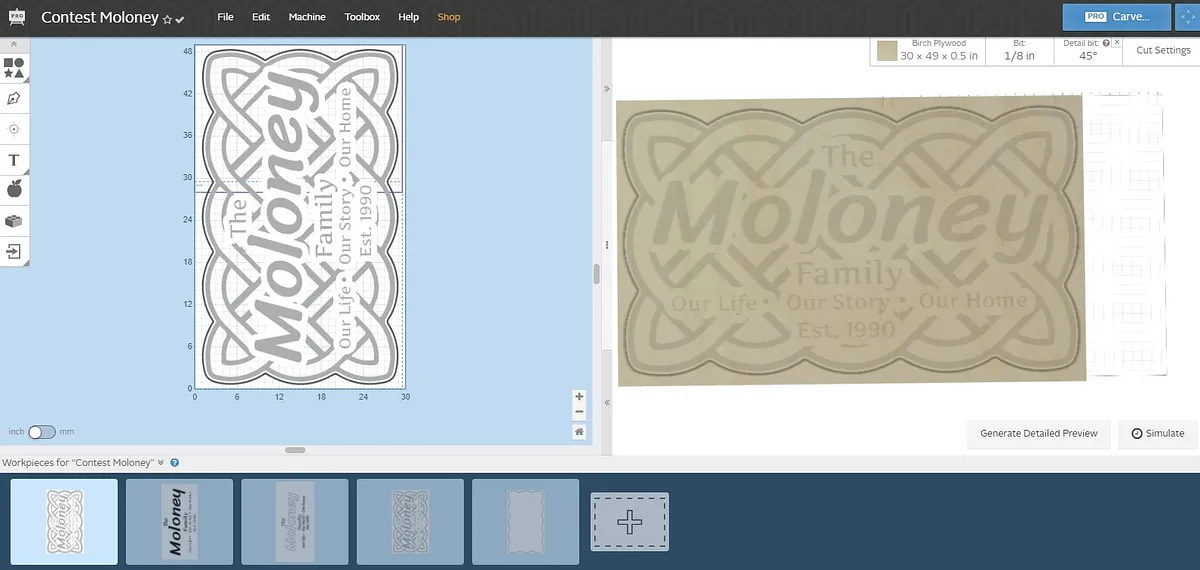Reset canvas view with home icon
This screenshot has width=1200, height=570.
[579, 432]
